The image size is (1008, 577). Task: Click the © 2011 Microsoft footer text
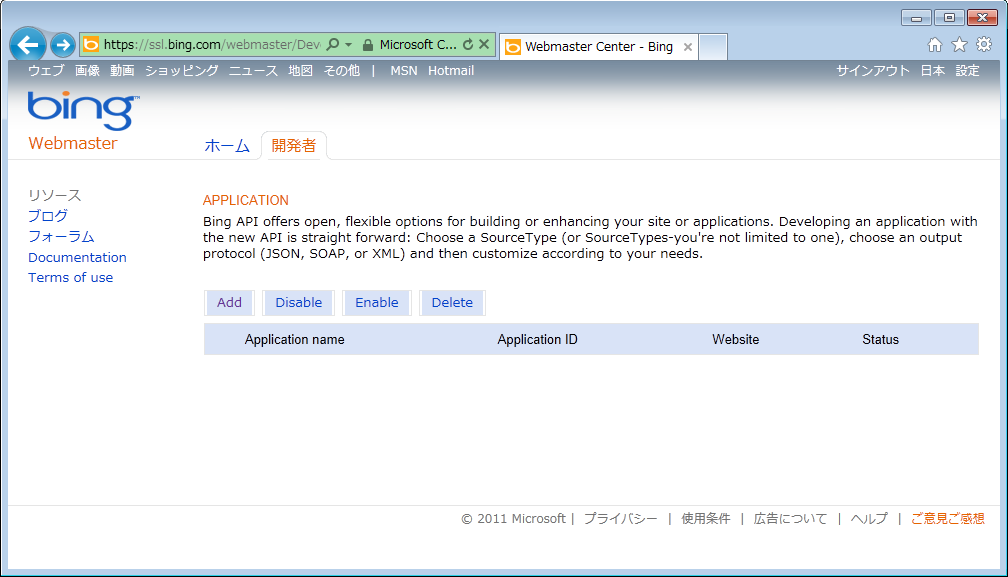click(513, 519)
